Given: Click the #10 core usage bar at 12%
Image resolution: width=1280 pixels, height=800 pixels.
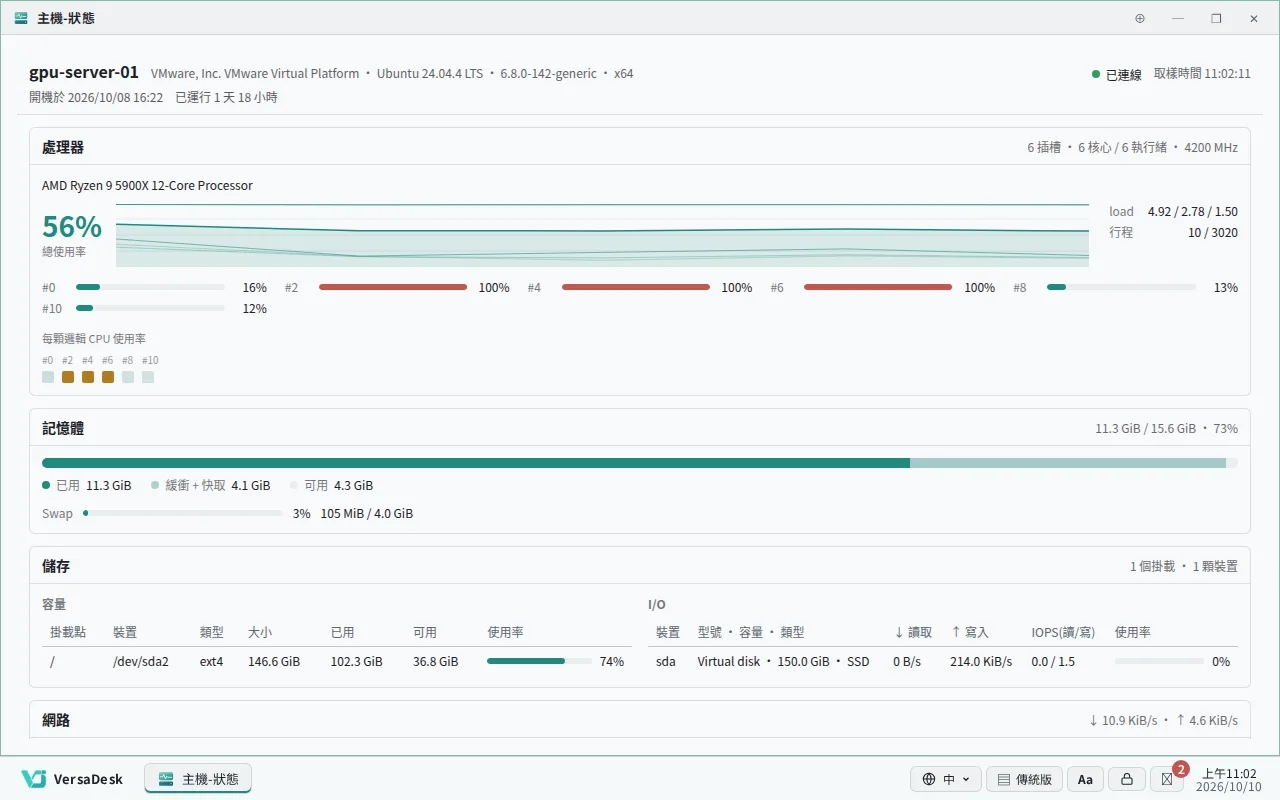Looking at the screenshot, I should (150, 308).
